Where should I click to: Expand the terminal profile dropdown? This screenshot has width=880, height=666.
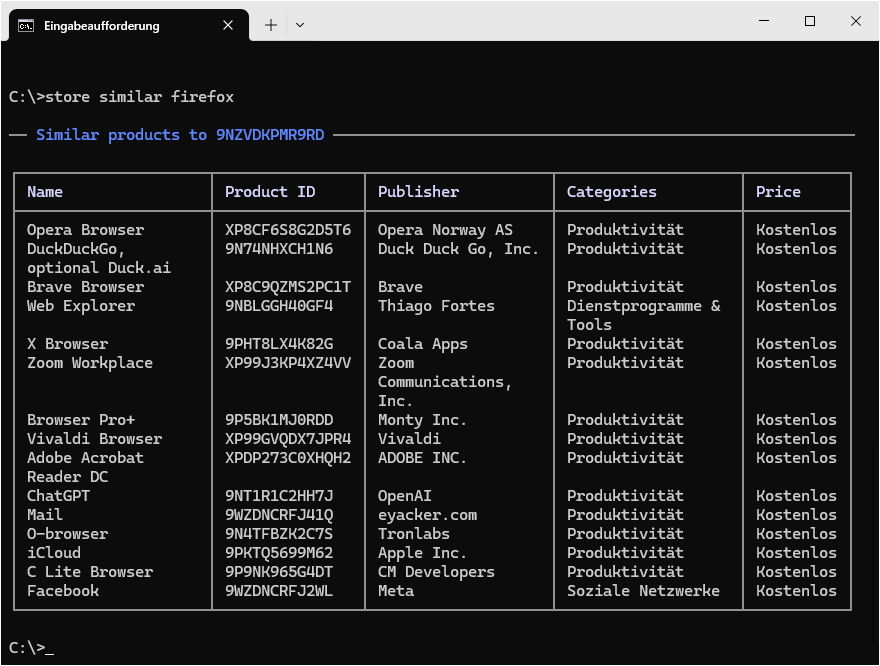point(300,25)
